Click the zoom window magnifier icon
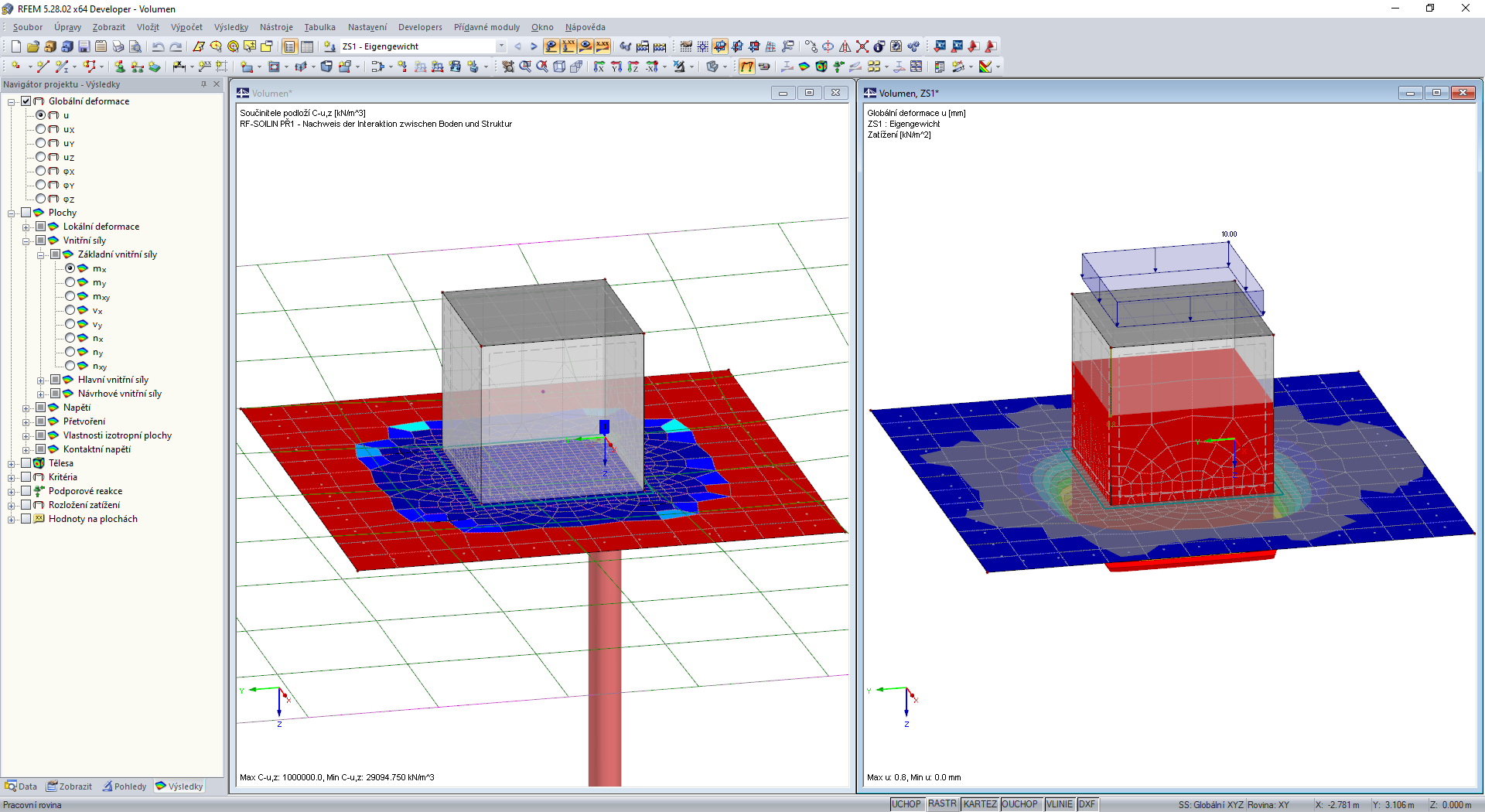The height and width of the screenshot is (812, 1485). [x=525, y=67]
